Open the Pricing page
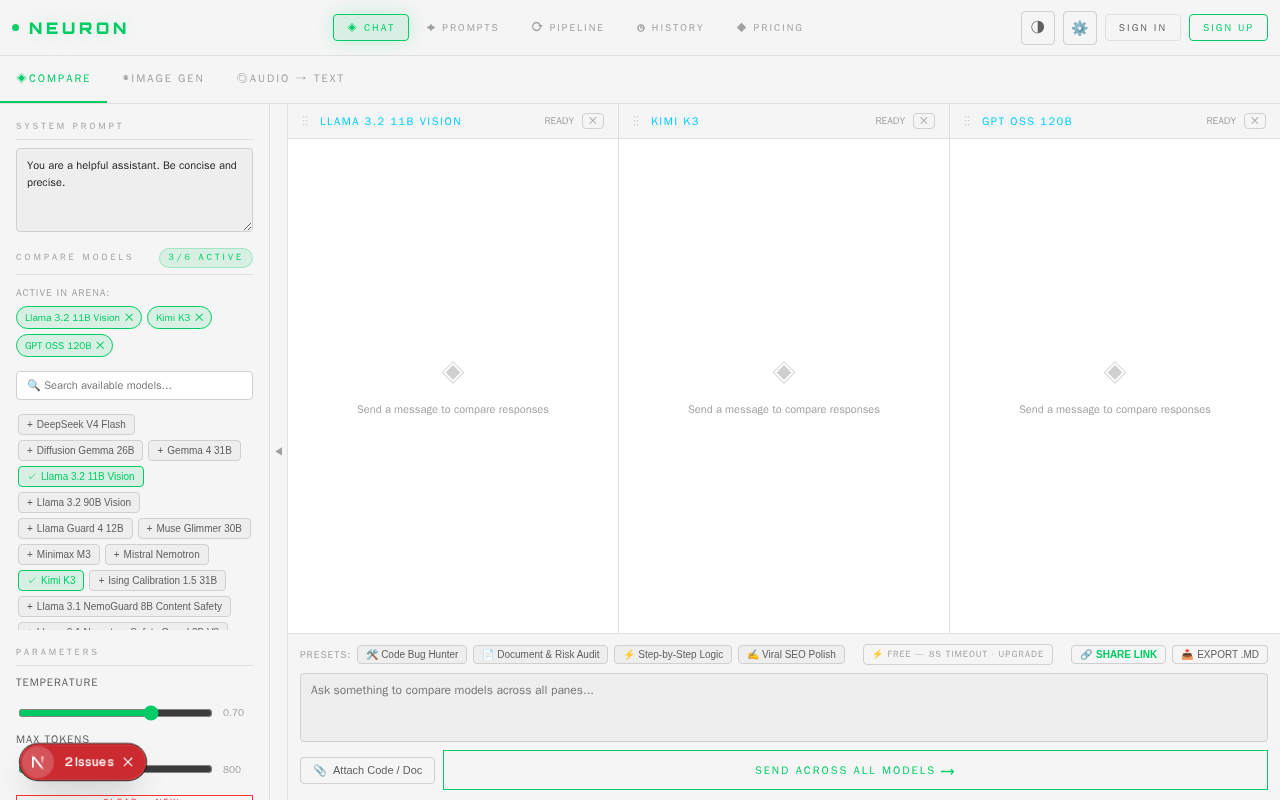This screenshot has width=1280, height=800. tap(770, 28)
